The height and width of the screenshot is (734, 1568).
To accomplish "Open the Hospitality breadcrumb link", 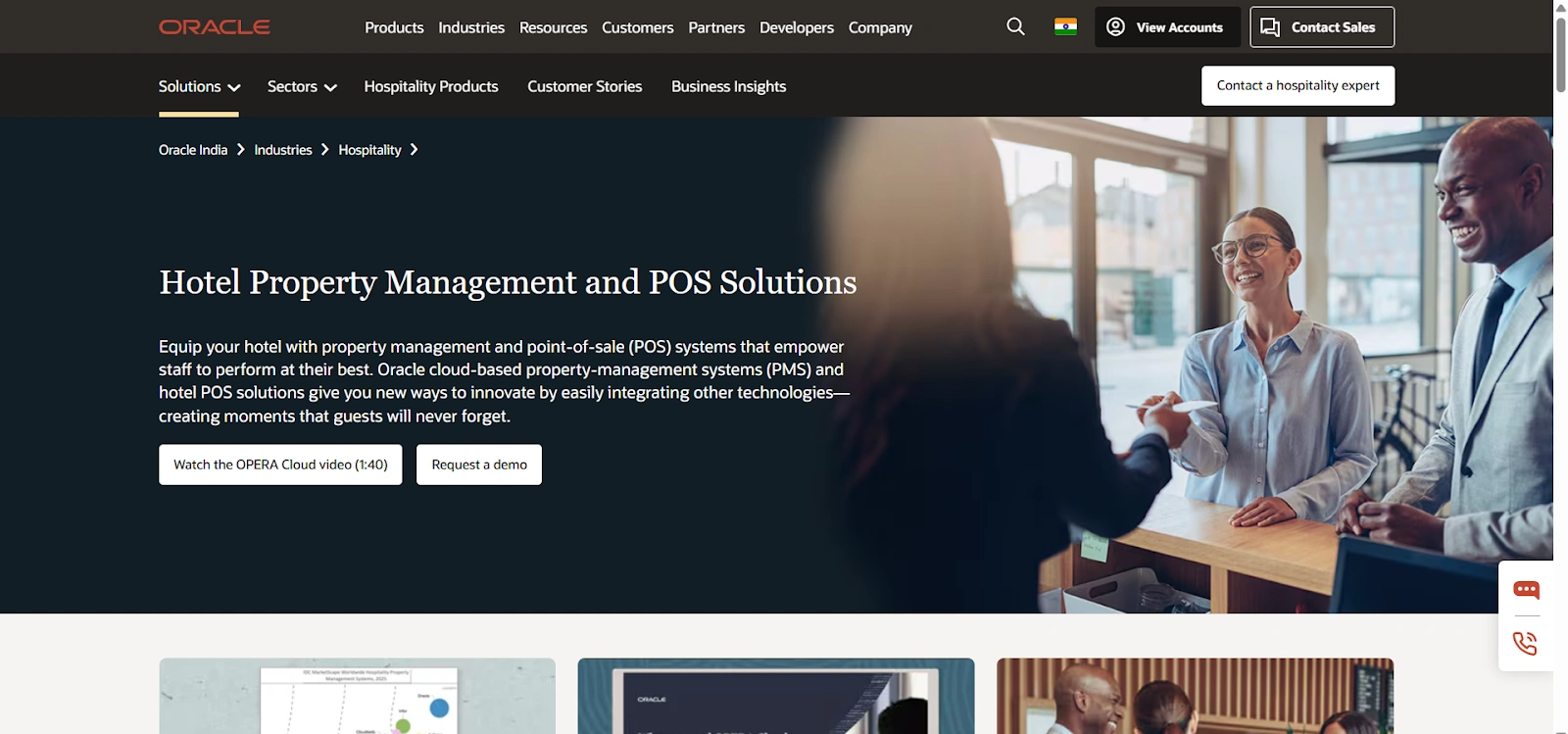I will coord(369,150).
